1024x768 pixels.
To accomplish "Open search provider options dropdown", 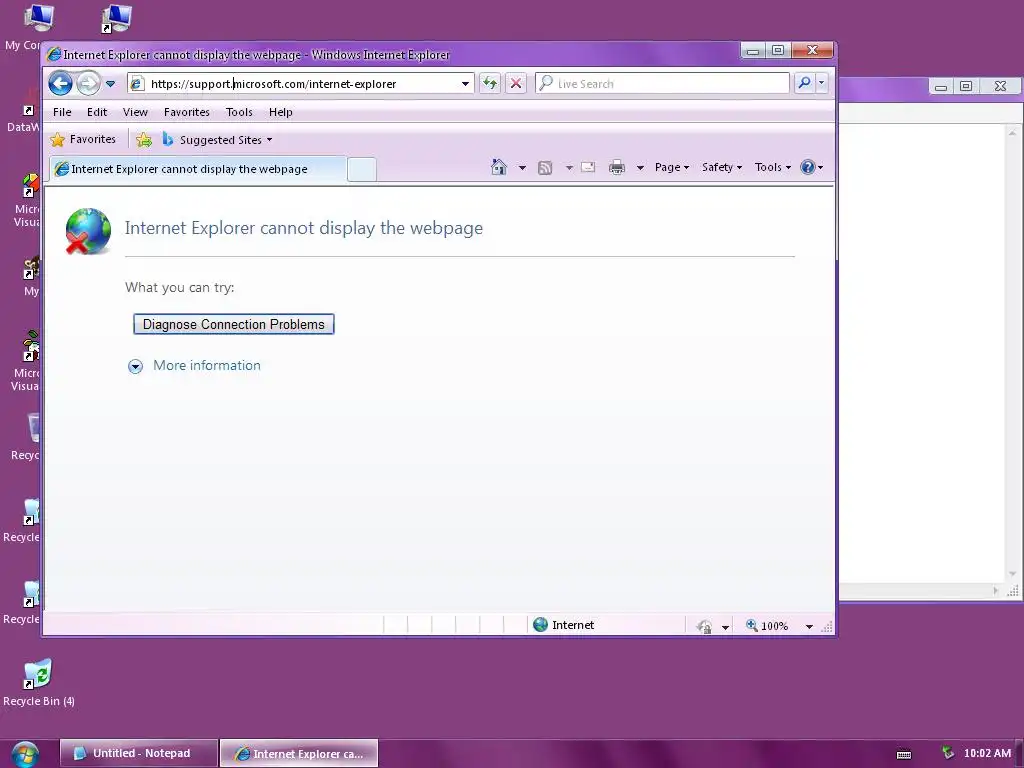I will tap(822, 83).
